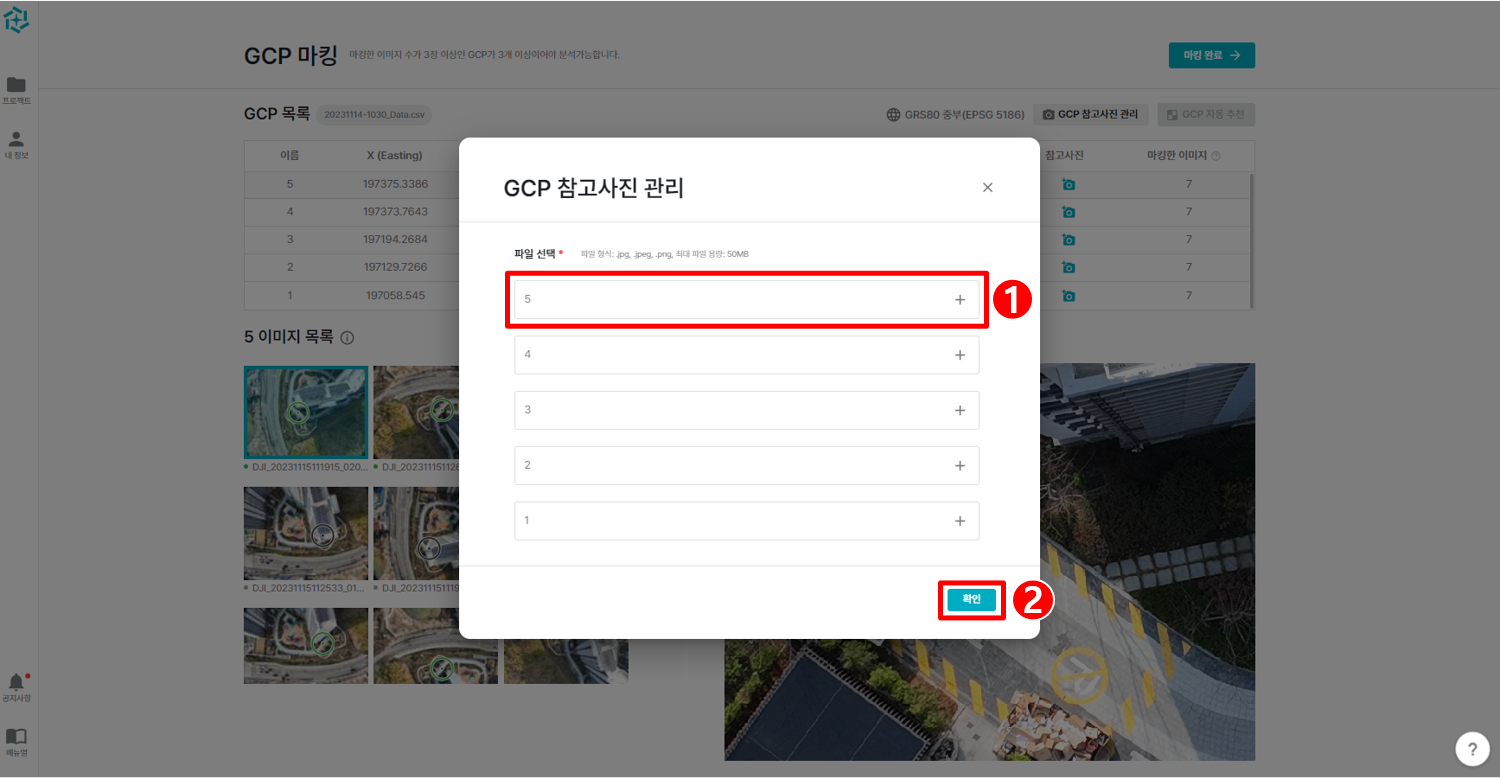Select the DJI_20231115111915 image thumbnail
This screenshot has width=1500, height=778.
tap(305, 412)
